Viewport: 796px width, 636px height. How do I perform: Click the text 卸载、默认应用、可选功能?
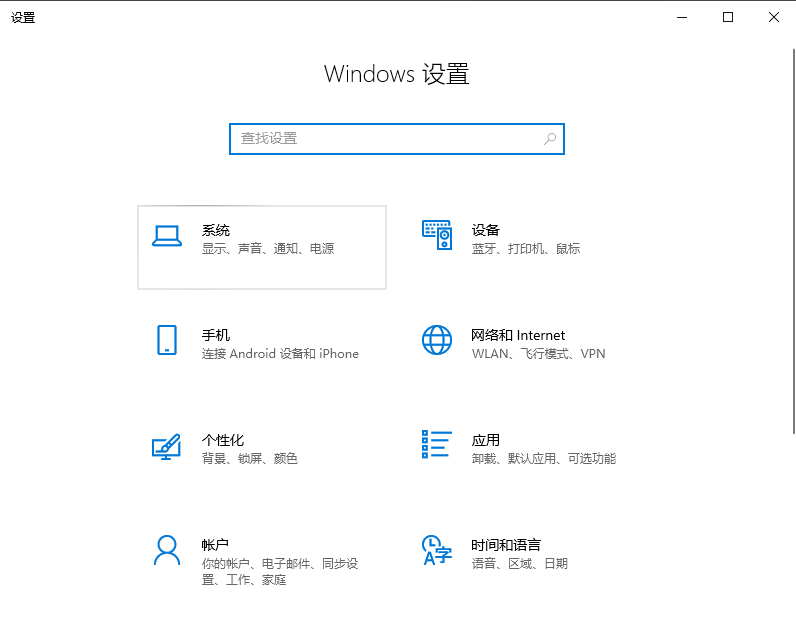pyautogui.click(x=544, y=459)
